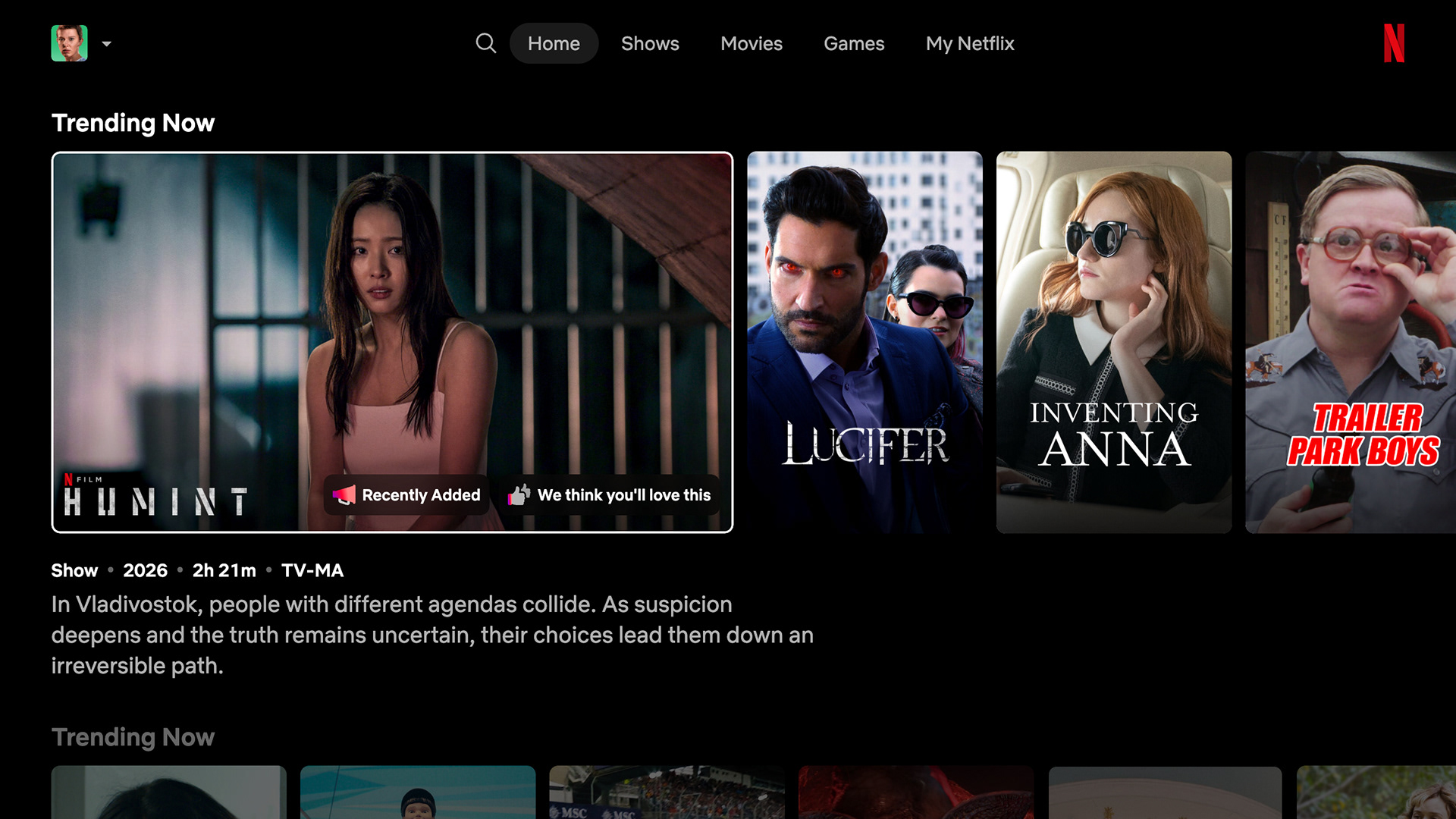1456x819 pixels.
Task: Open My Netflix page
Action: pyautogui.click(x=969, y=43)
